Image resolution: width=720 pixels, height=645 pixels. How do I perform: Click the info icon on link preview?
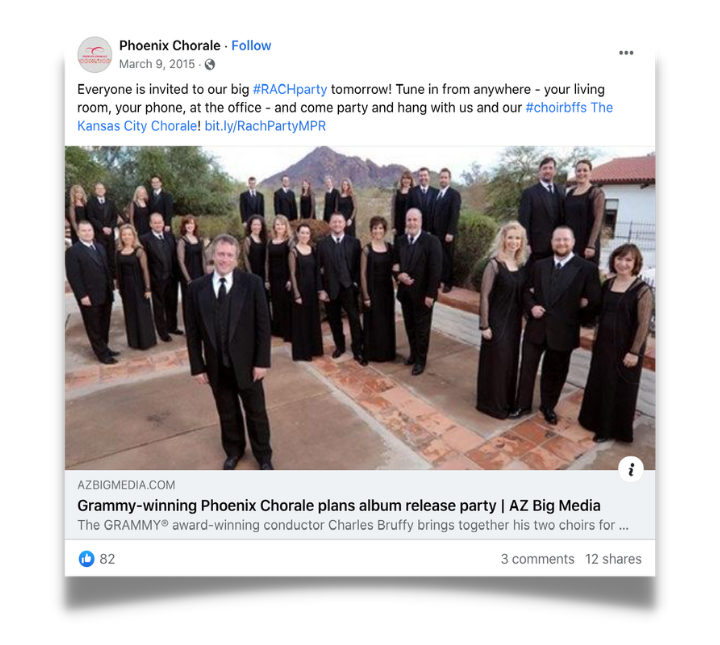(630, 469)
